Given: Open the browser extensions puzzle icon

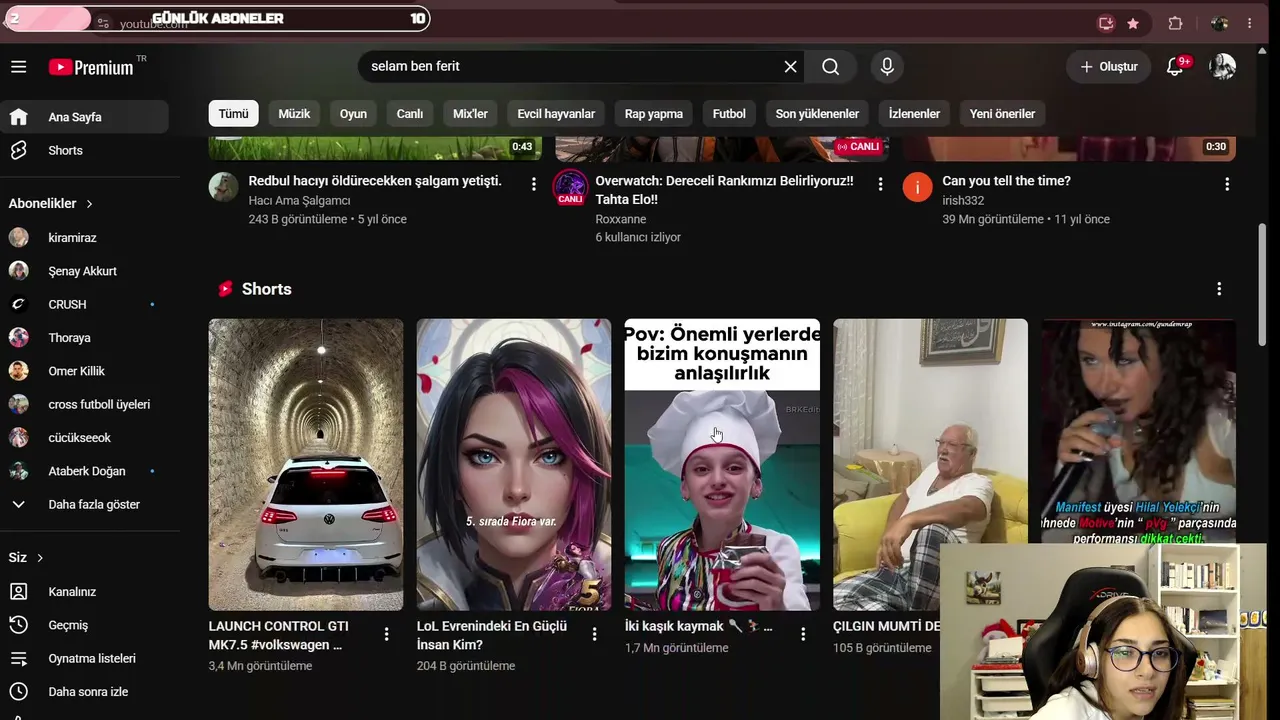Looking at the screenshot, I should click(1176, 23).
